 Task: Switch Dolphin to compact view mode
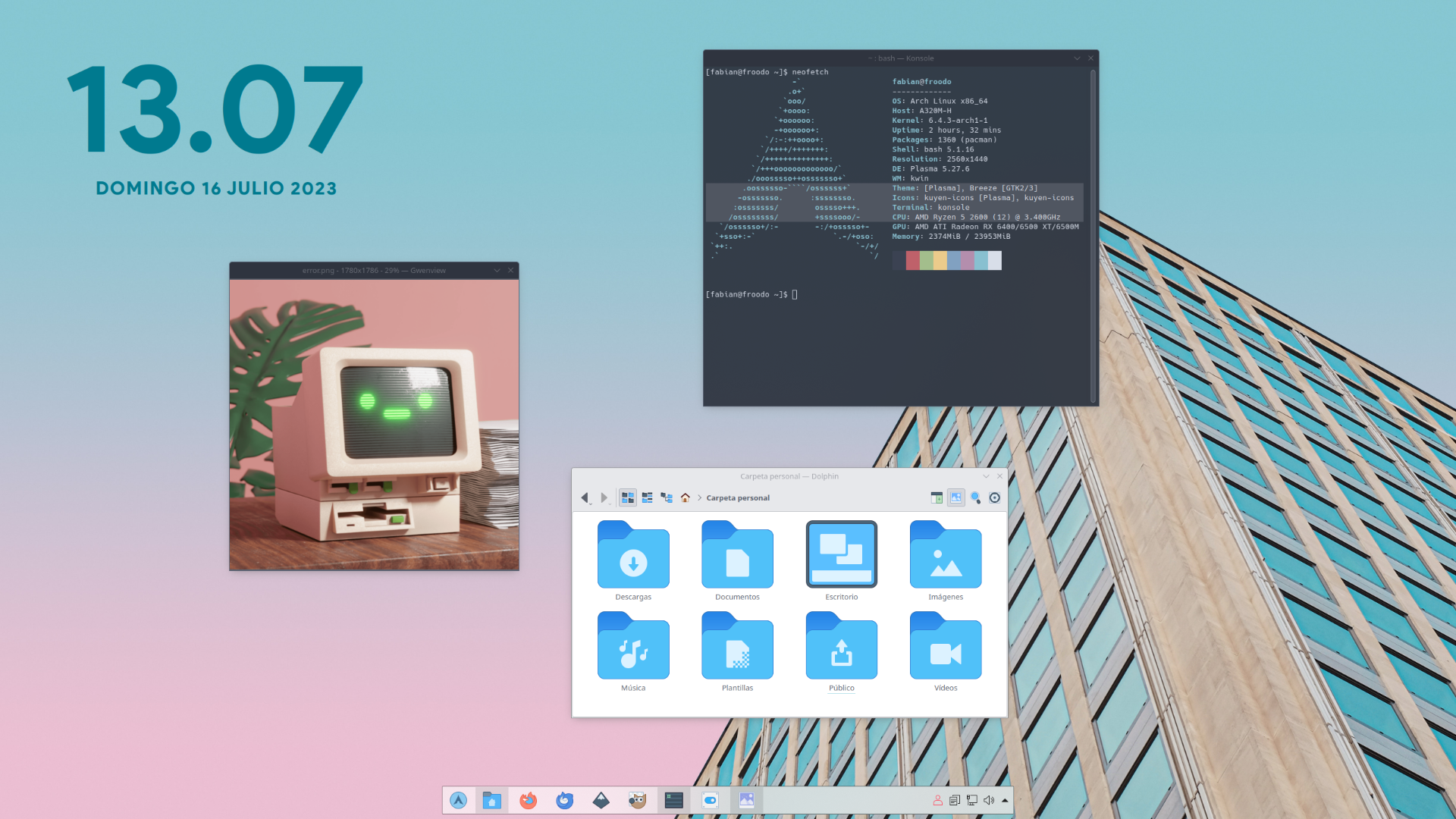click(x=647, y=498)
